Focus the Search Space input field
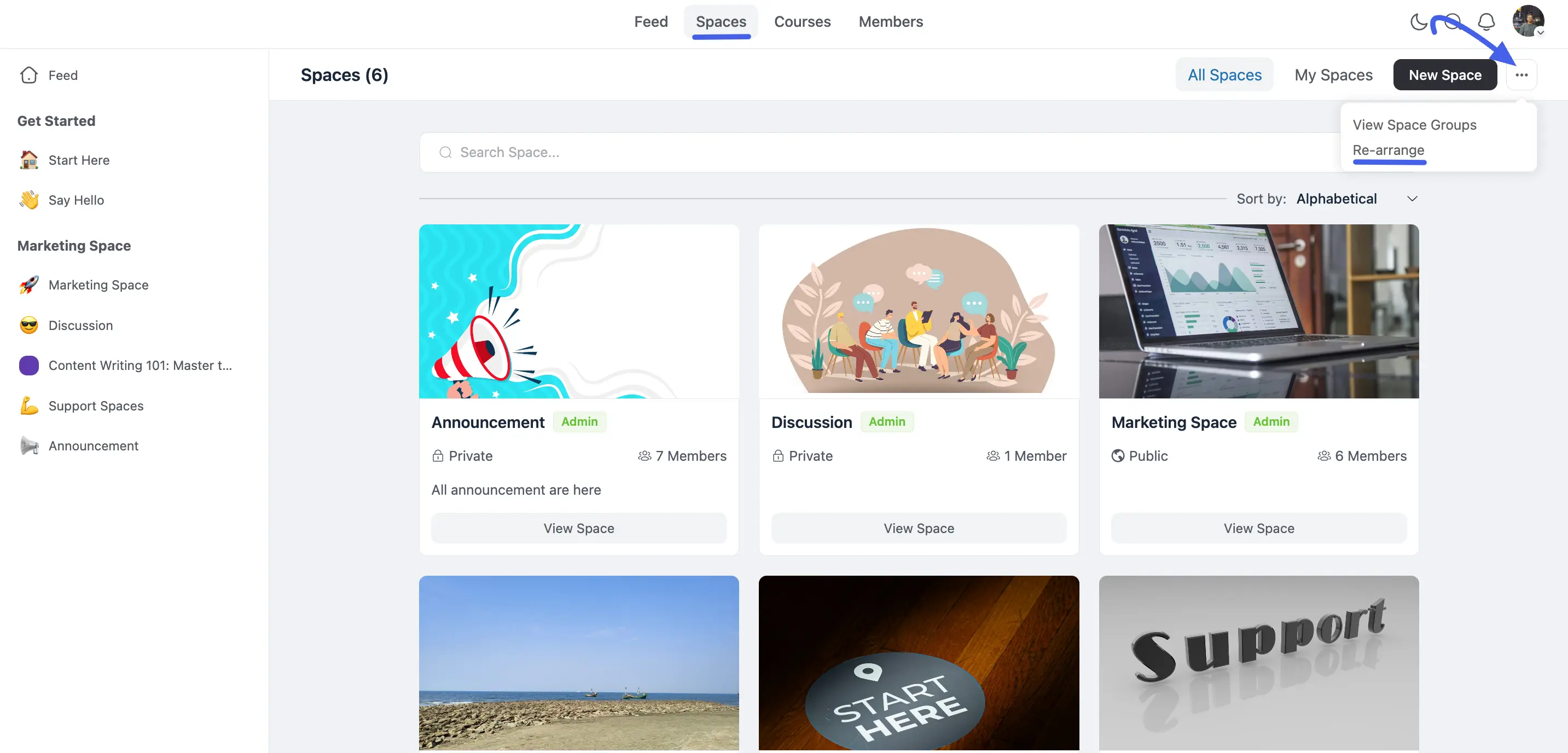The image size is (1568, 753). coord(919,152)
